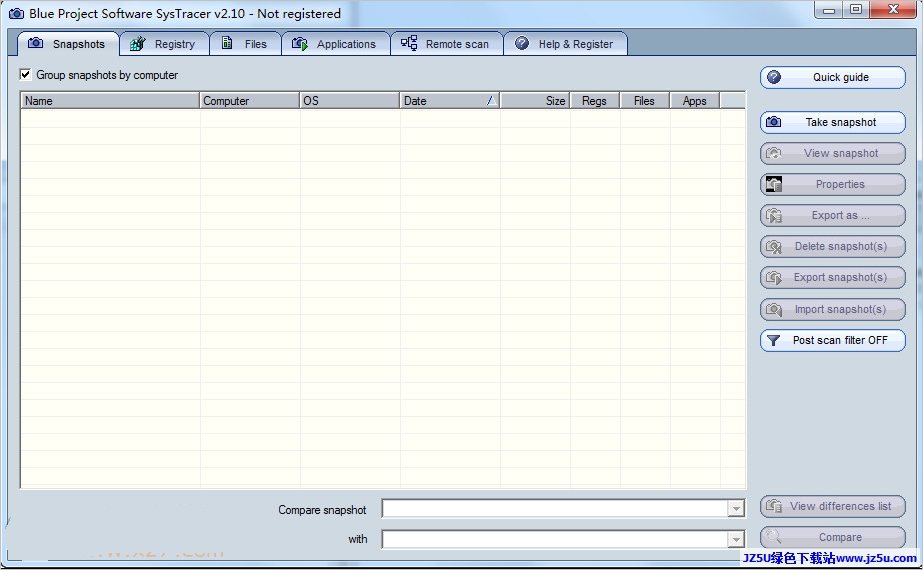The width and height of the screenshot is (923, 570).
Task: Toggle Group snapshots by computer checkbox
Action: coord(25,75)
